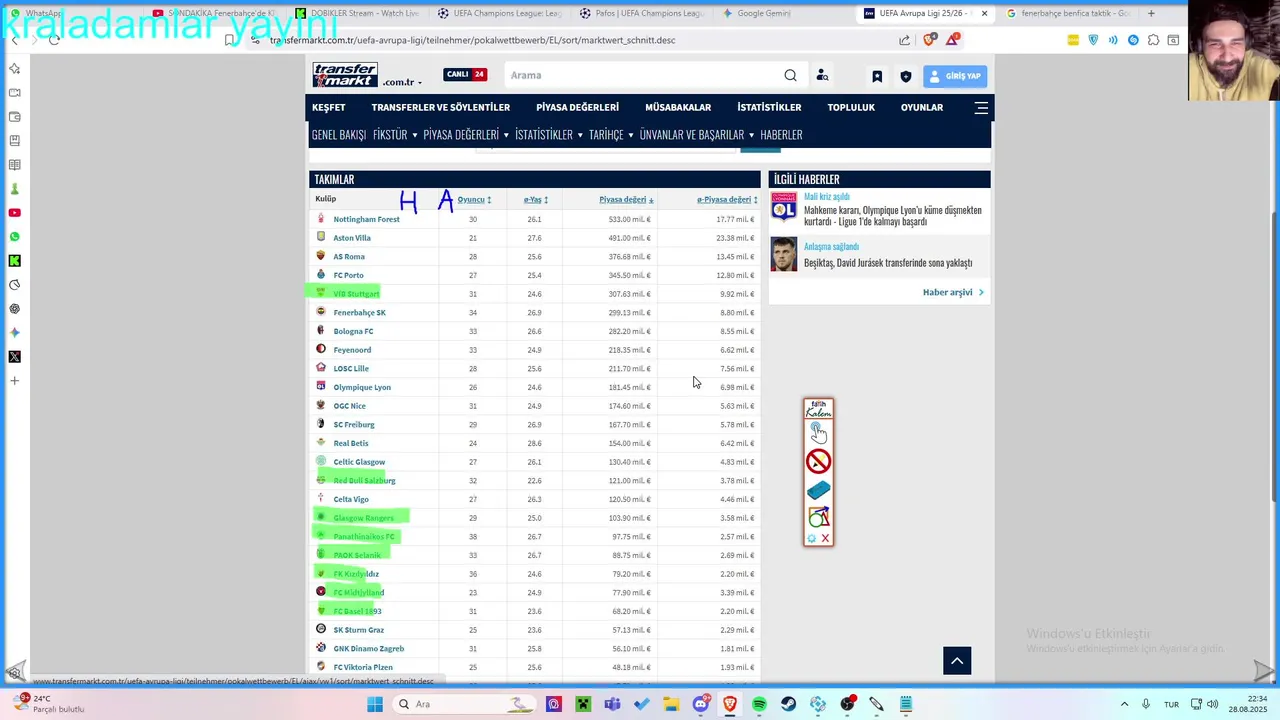Open the Windows Start menu

[375, 704]
